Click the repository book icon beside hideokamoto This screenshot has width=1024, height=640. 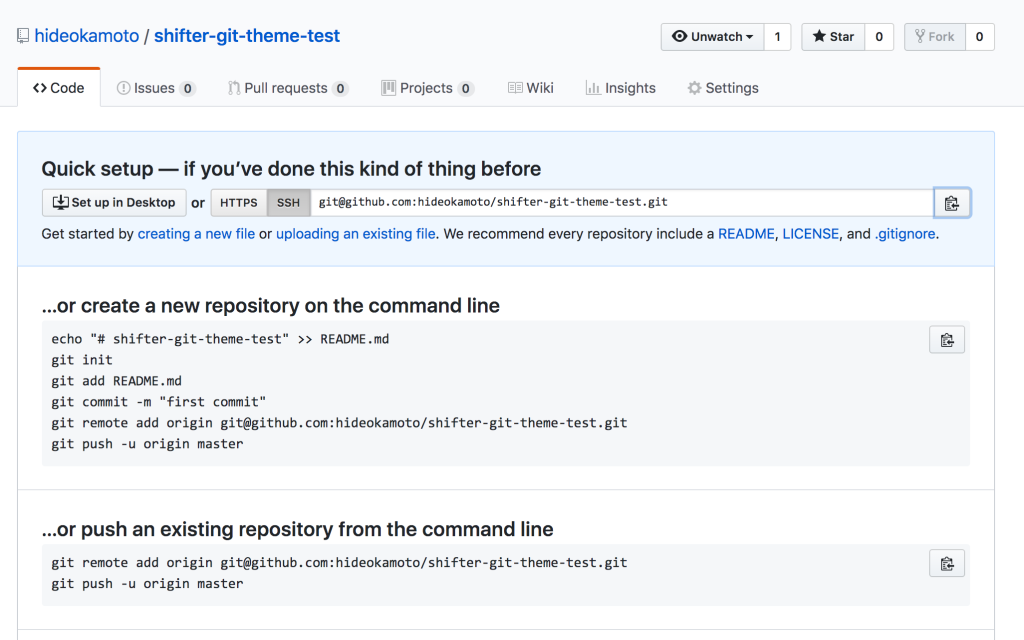23,36
